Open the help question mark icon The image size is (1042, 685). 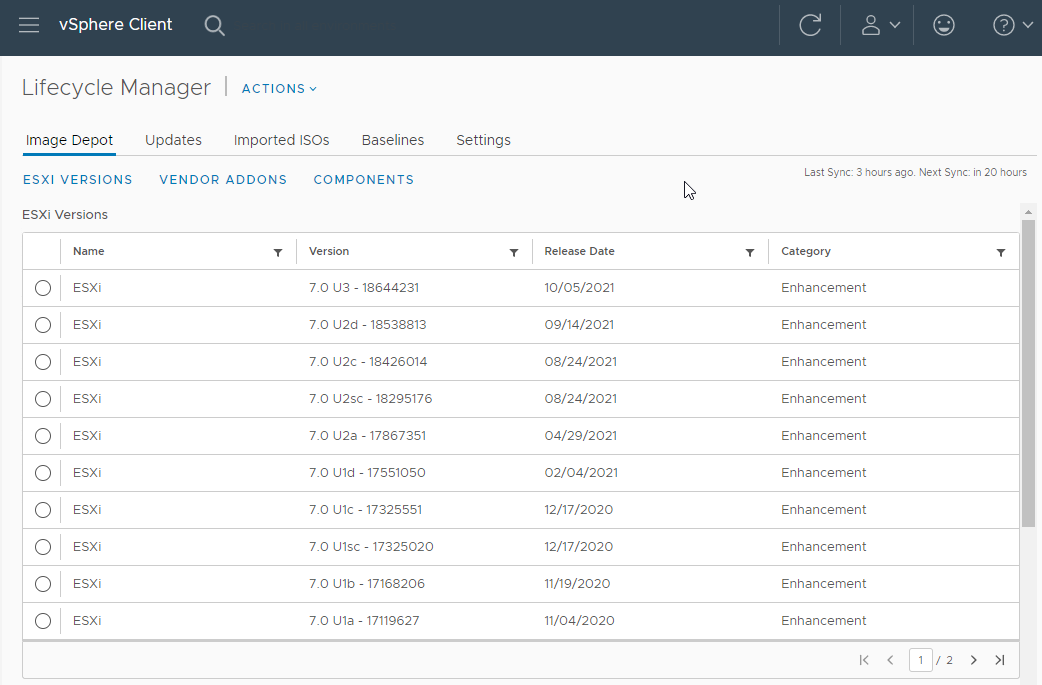click(1003, 25)
